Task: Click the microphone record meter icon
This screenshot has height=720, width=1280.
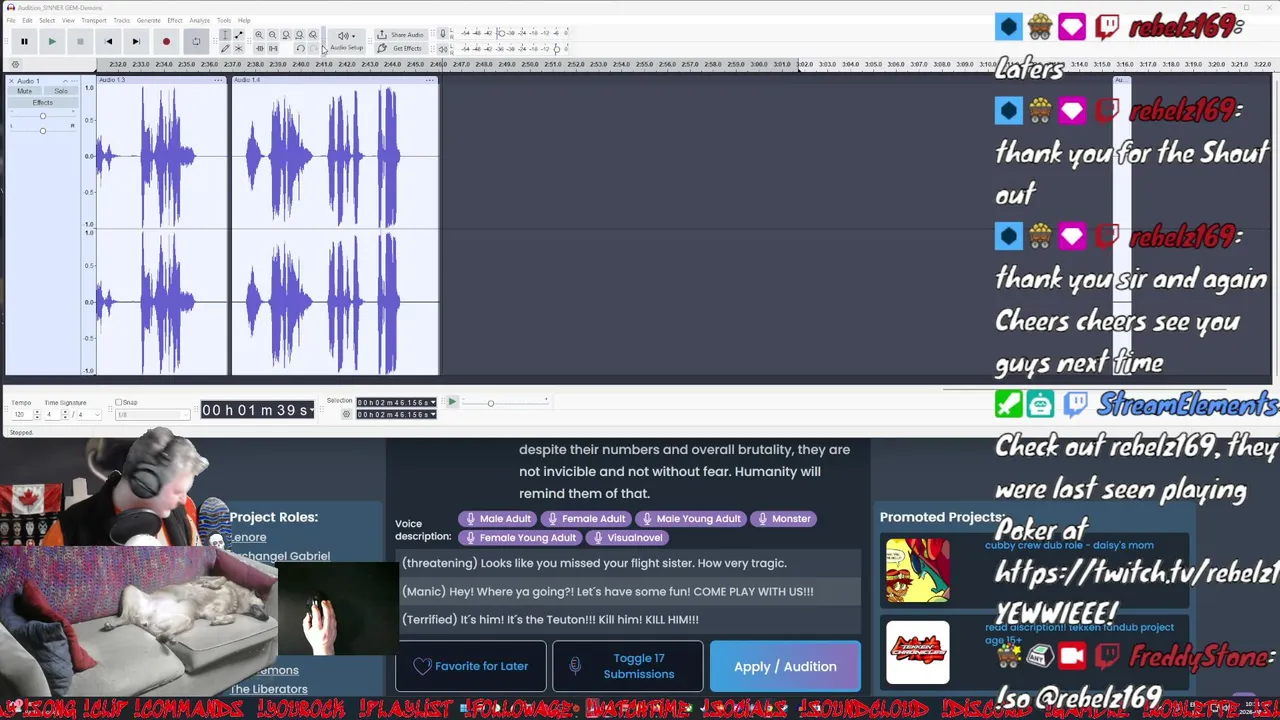Action: click(x=443, y=34)
